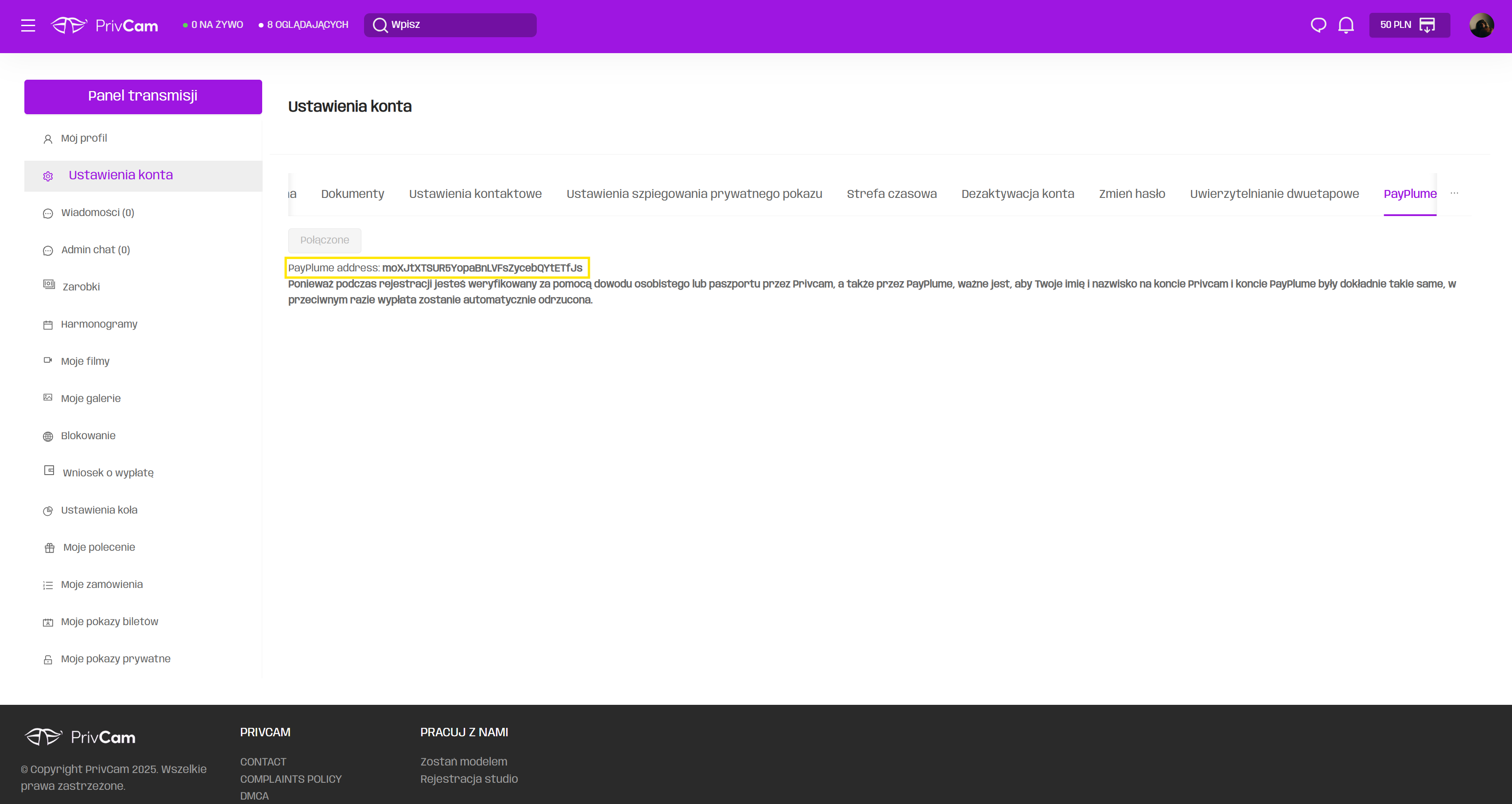Select Uwierzytelnianie dwuetapowe tab
The image size is (1512, 804).
(1274, 193)
